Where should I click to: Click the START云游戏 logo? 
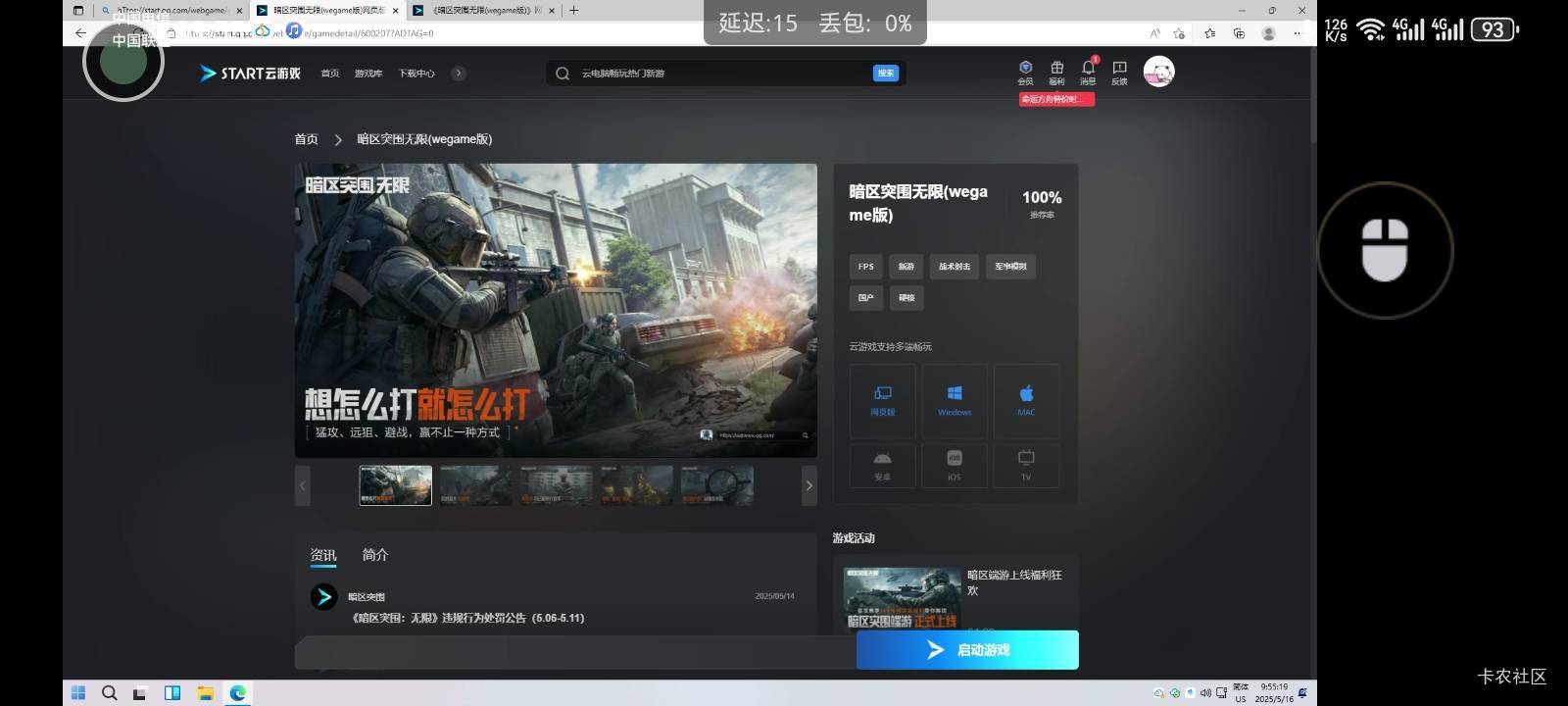[x=250, y=74]
